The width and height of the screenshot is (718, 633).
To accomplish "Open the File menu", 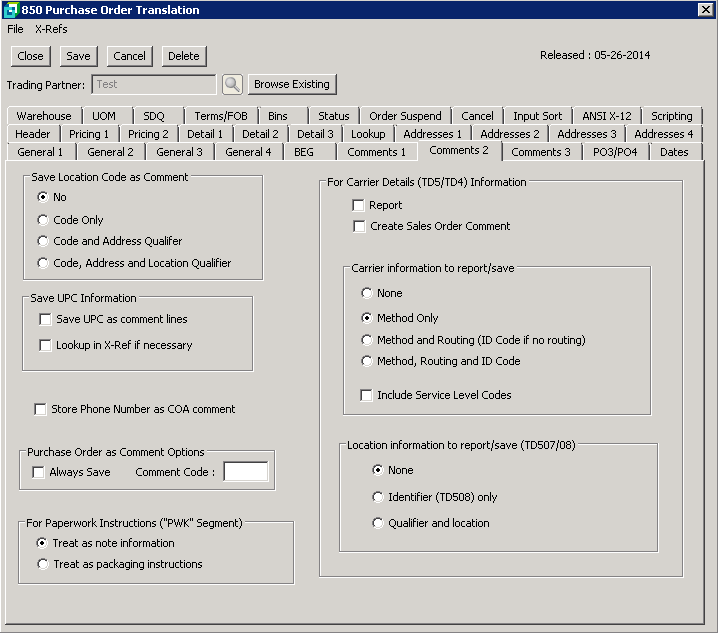I will (15, 29).
